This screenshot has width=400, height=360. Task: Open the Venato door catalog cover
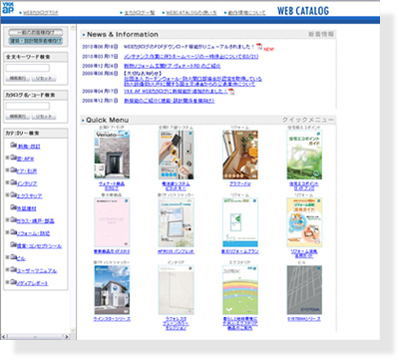(x=112, y=155)
